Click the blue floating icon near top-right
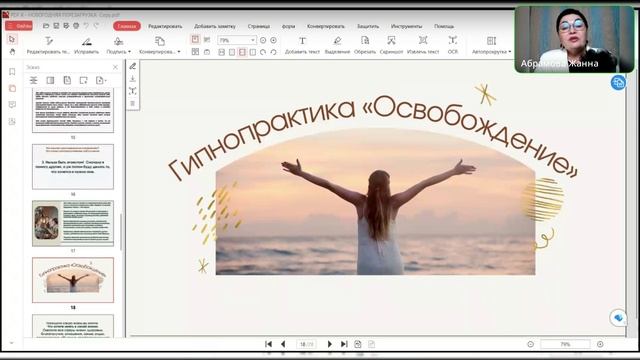640x360 pixels. (618, 83)
